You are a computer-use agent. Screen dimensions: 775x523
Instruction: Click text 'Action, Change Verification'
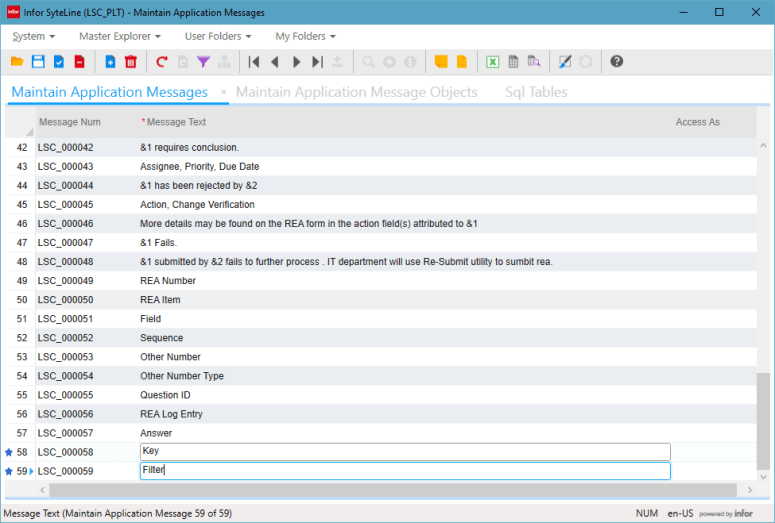point(197,205)
